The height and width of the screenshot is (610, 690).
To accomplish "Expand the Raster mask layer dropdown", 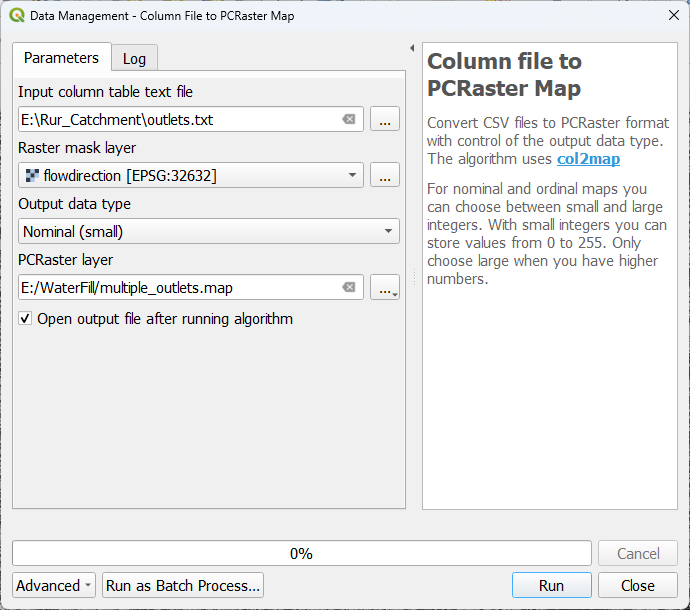I will click(352, 176).
